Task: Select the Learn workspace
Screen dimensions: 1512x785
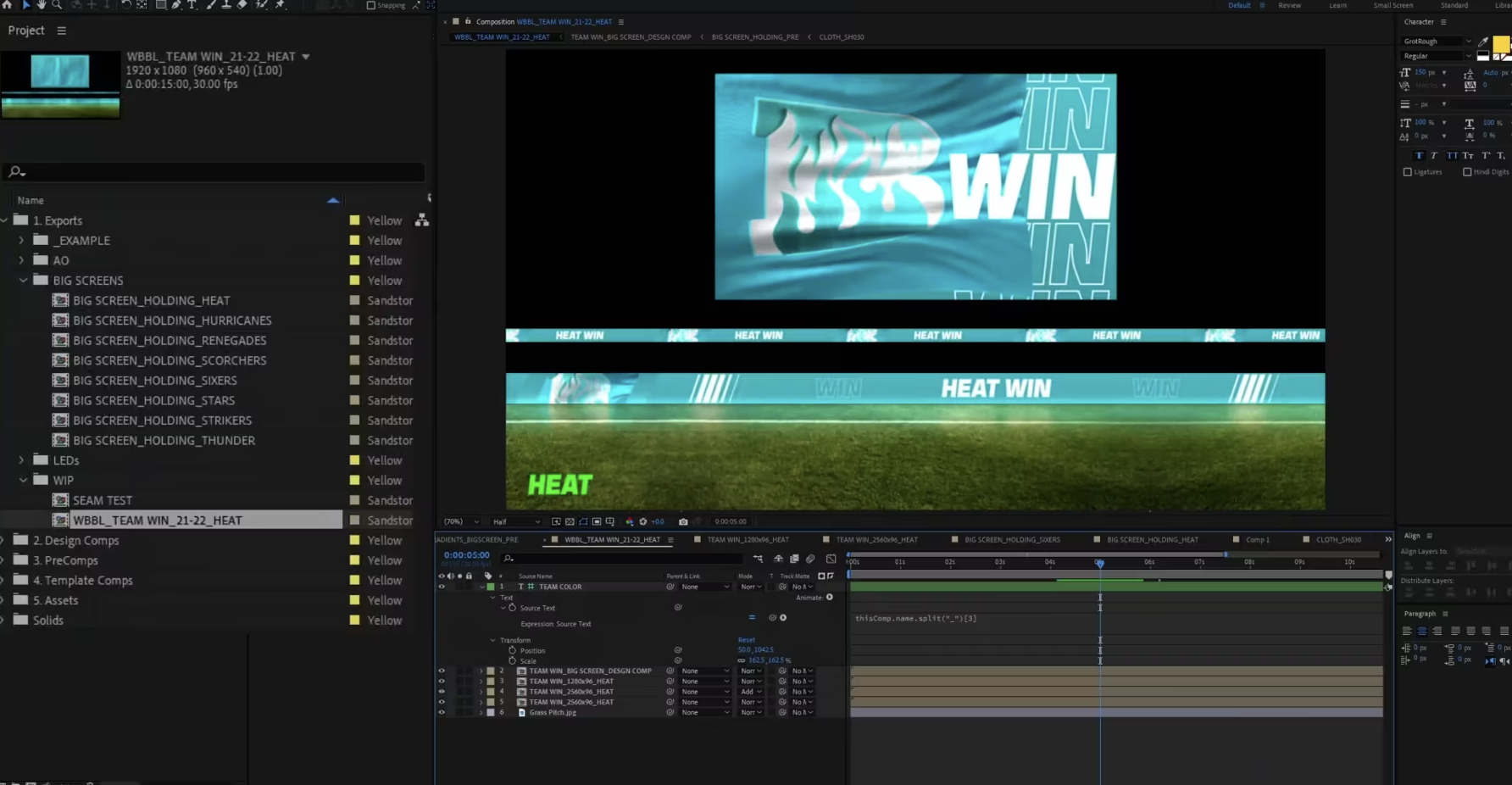Action: click(1337, 5)
